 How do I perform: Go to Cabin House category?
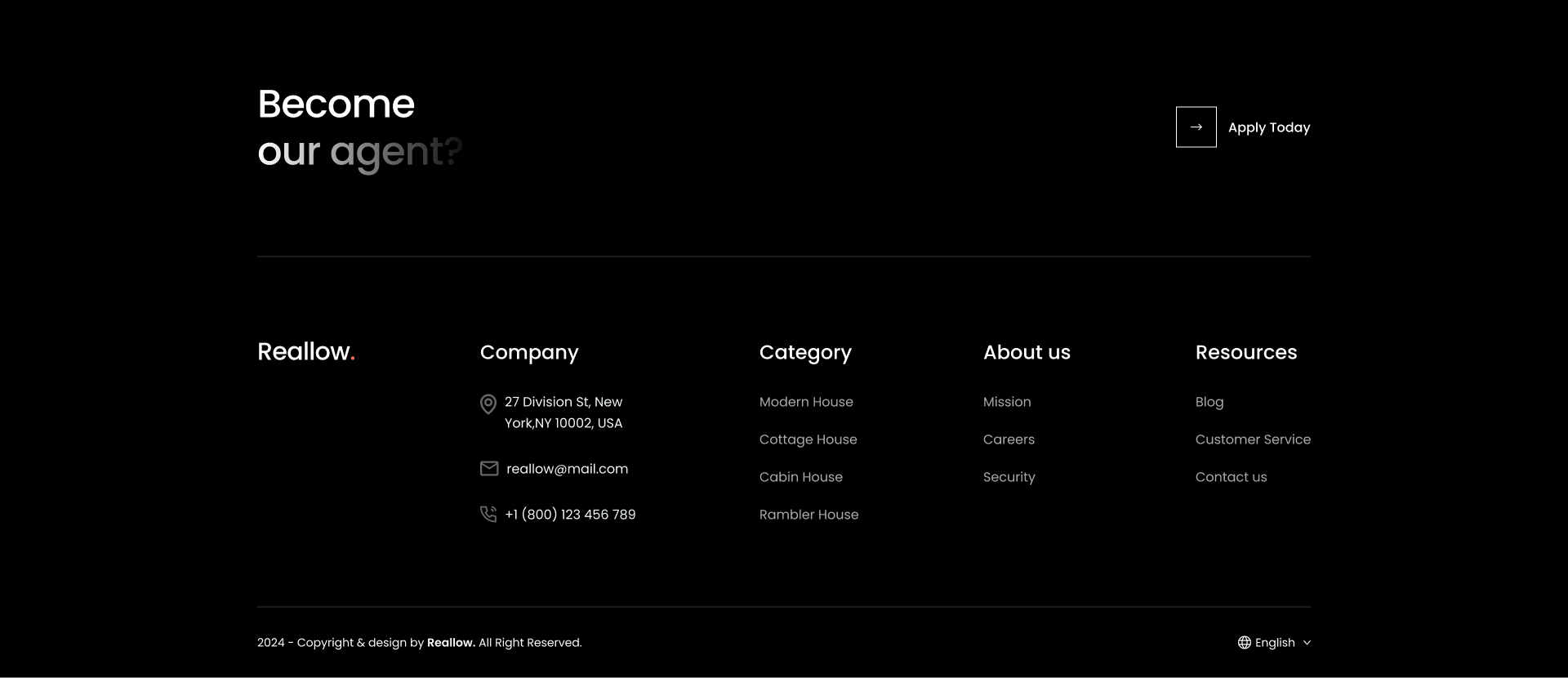(x=800, y=477)
